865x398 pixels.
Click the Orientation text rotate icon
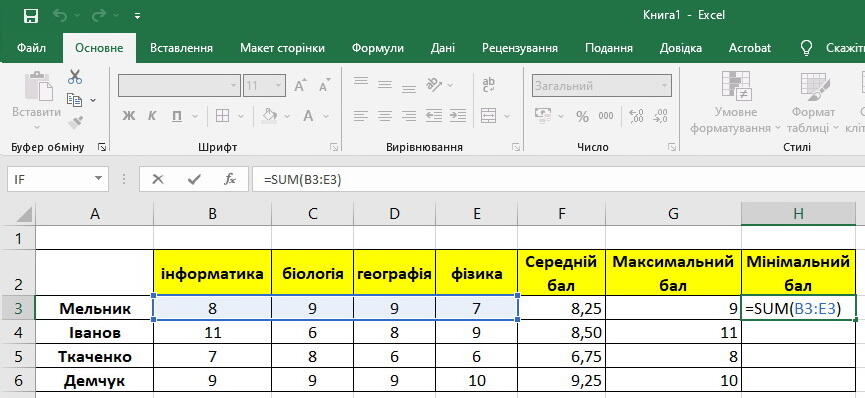(x=434, y=84)
